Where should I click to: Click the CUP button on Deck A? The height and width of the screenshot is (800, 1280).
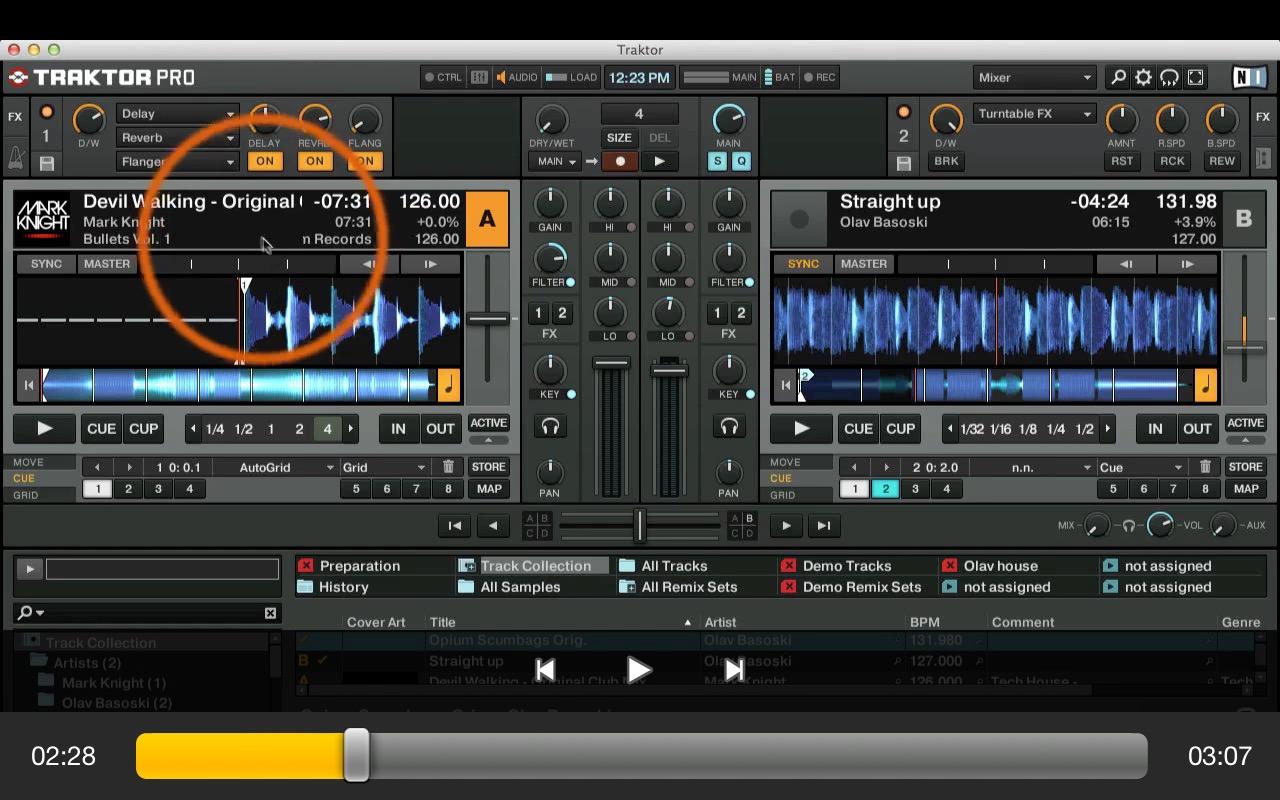143,429
